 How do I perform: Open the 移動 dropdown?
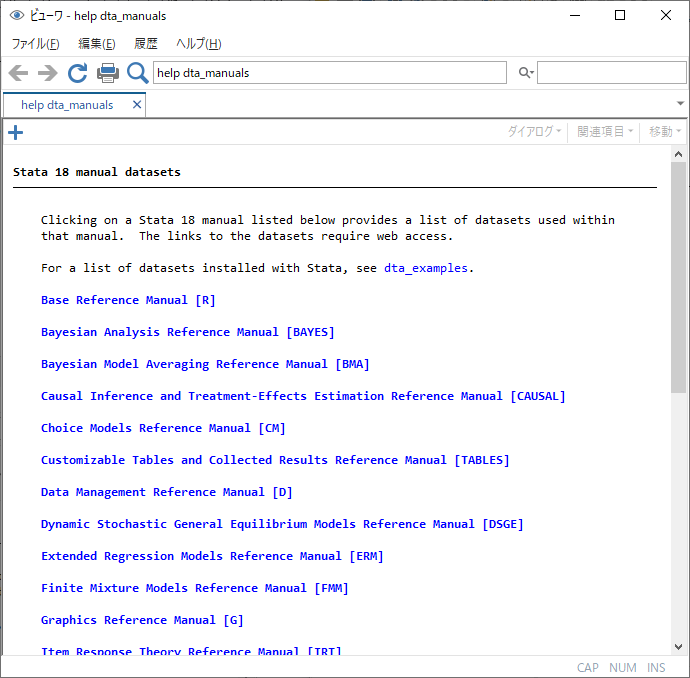[x=664, y=131]
